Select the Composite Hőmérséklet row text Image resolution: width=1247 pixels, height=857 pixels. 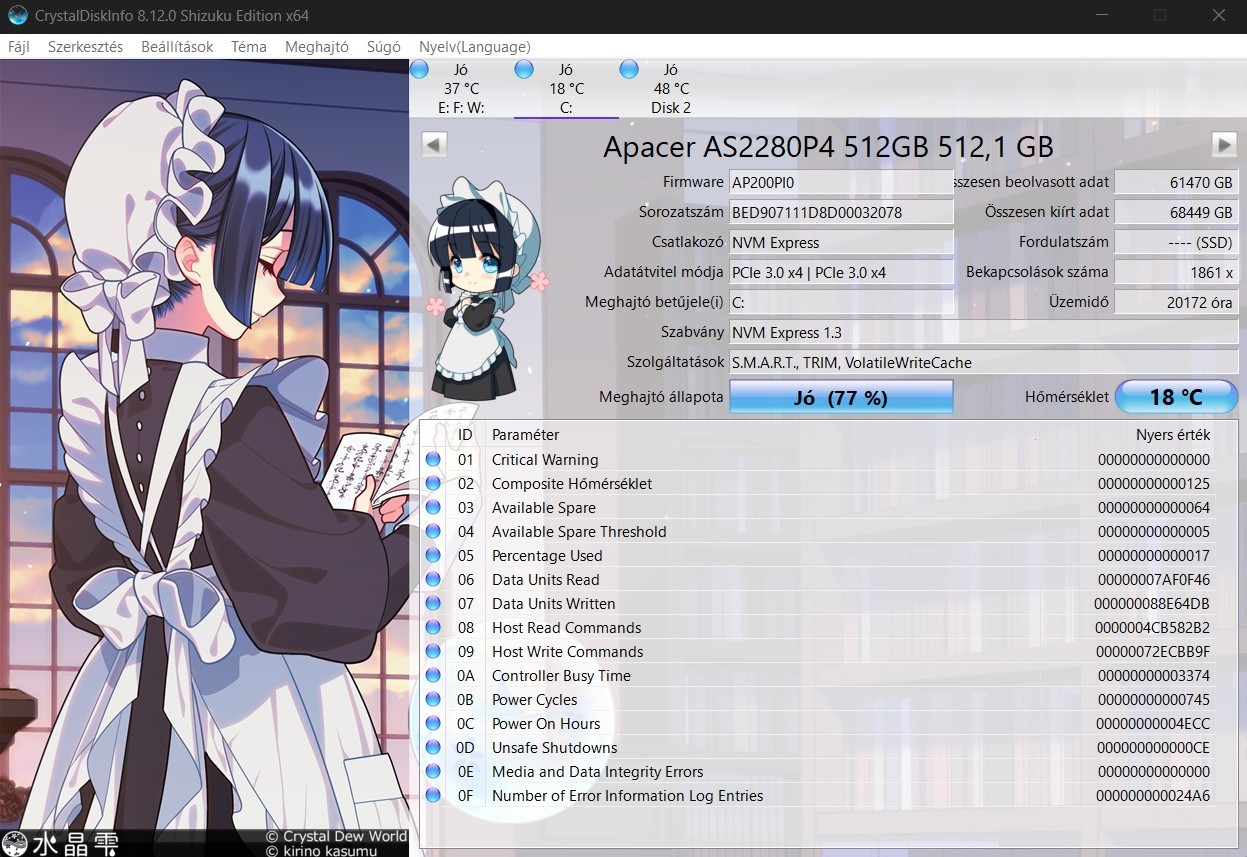click(572, 484)
